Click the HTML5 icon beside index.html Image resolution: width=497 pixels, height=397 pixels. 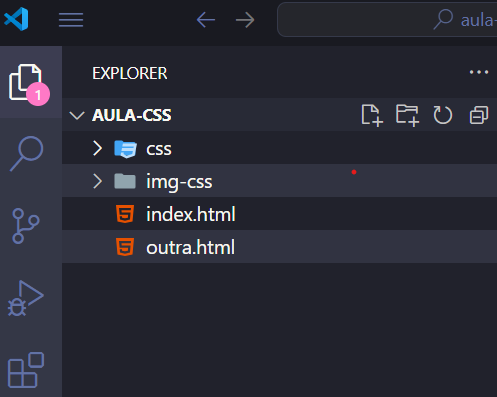click(125, 214)
